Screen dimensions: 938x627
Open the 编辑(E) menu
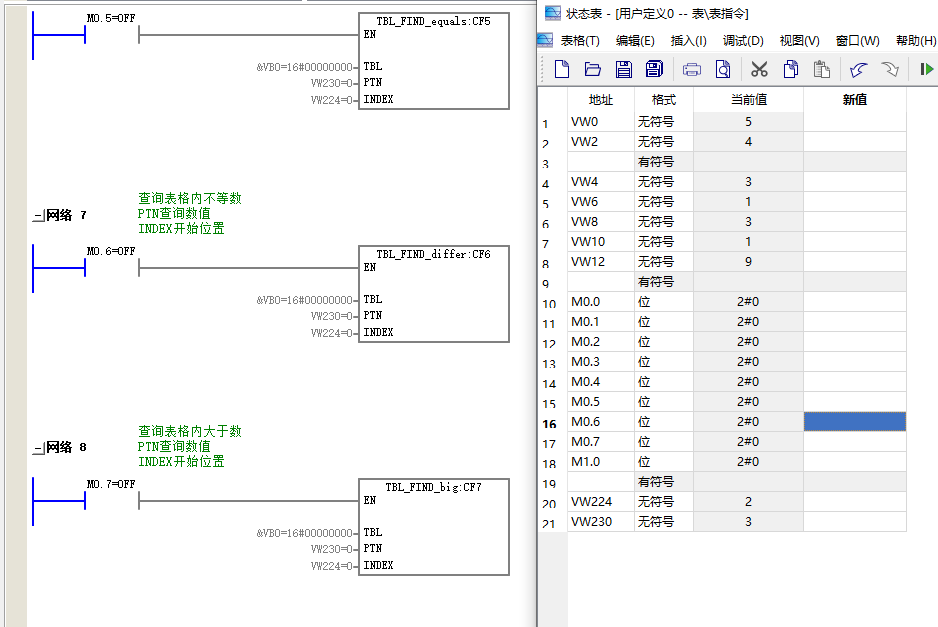pyautogui.click(x=635, y=41)
